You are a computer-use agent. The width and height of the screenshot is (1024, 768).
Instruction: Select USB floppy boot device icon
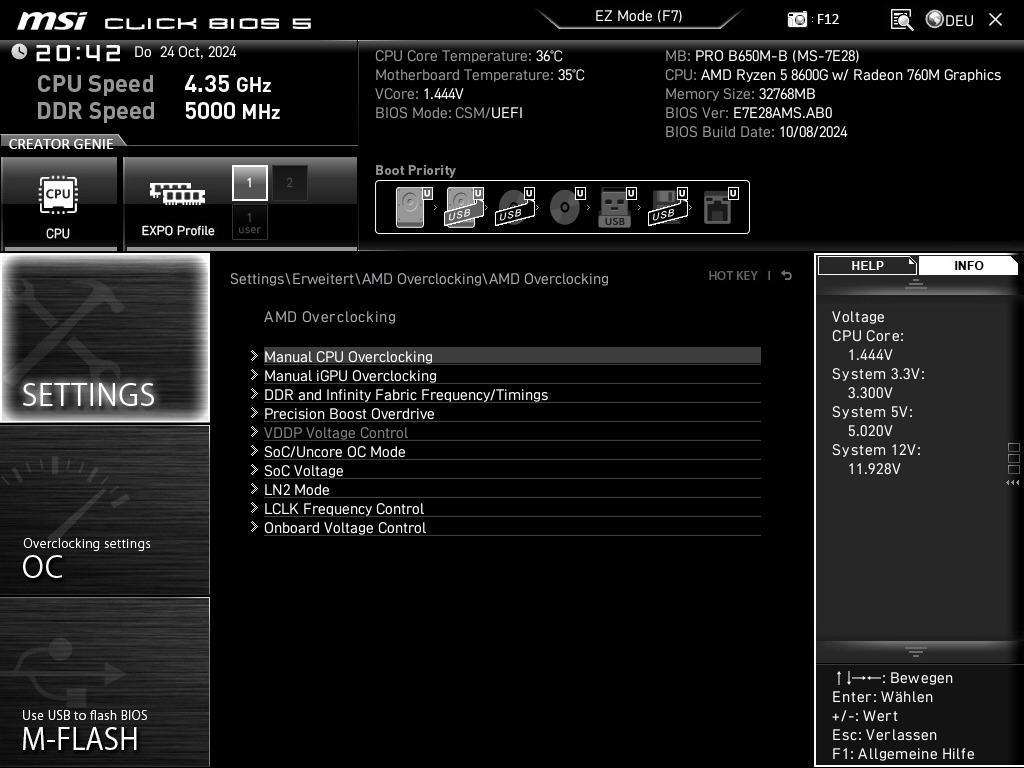click(x=668, y=207)
